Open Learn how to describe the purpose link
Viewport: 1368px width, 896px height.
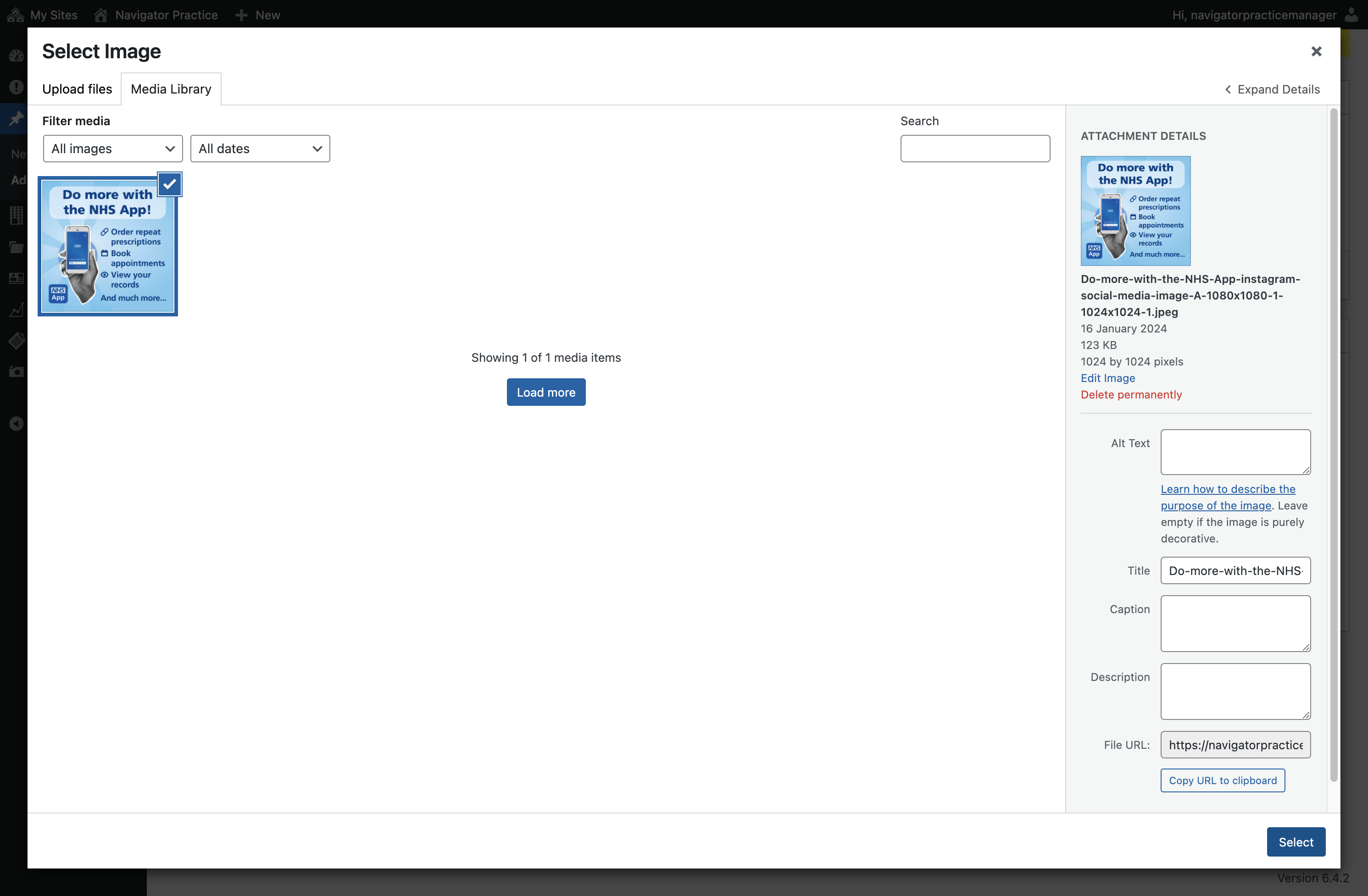click(1228, 498)
